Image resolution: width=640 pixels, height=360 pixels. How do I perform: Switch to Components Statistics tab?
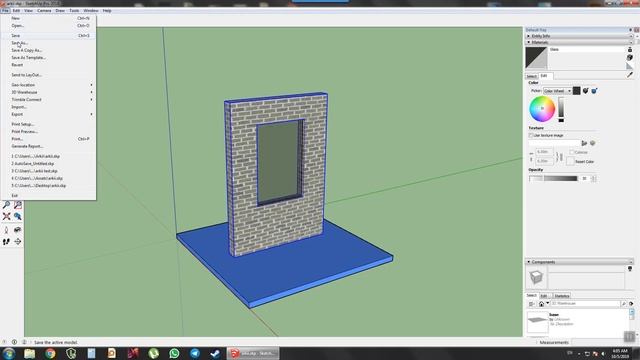point(562,296)
